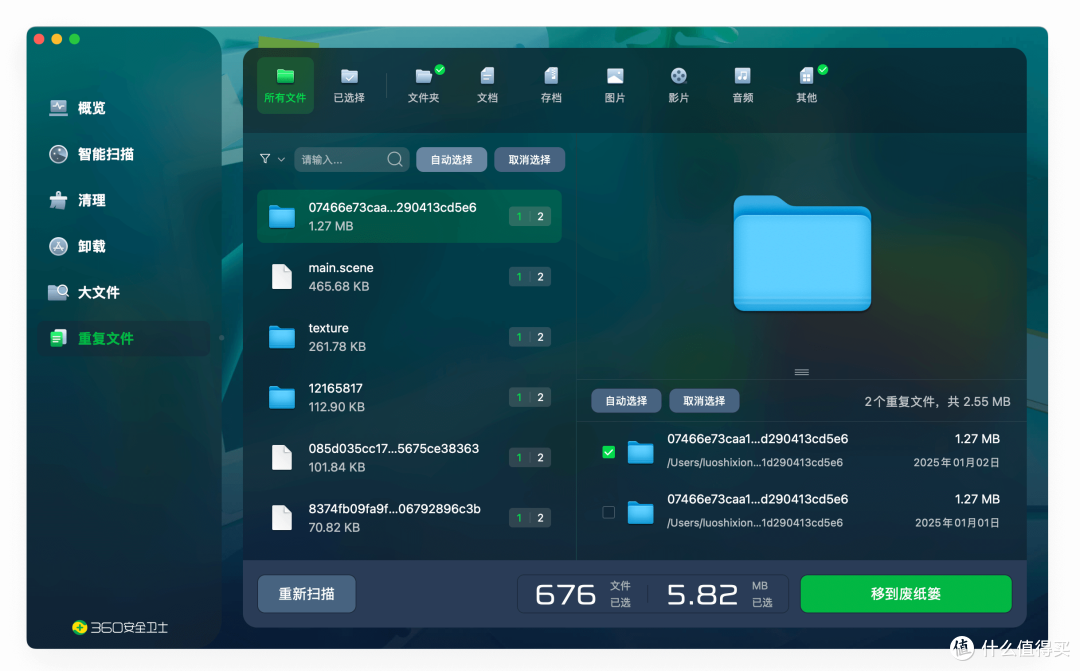Click the 360安全卫士 logo
This screenshot has height=671, width=1080.
120,627
